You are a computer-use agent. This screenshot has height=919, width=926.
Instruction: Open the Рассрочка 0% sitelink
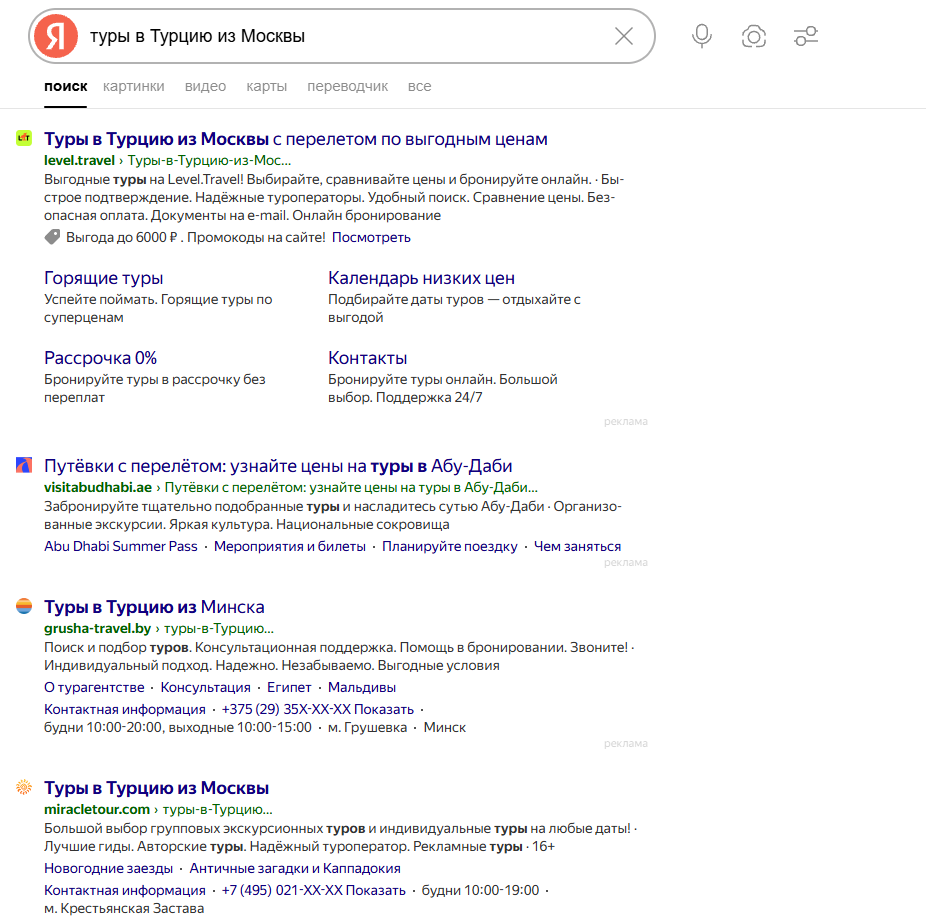(x=100, y=358)
